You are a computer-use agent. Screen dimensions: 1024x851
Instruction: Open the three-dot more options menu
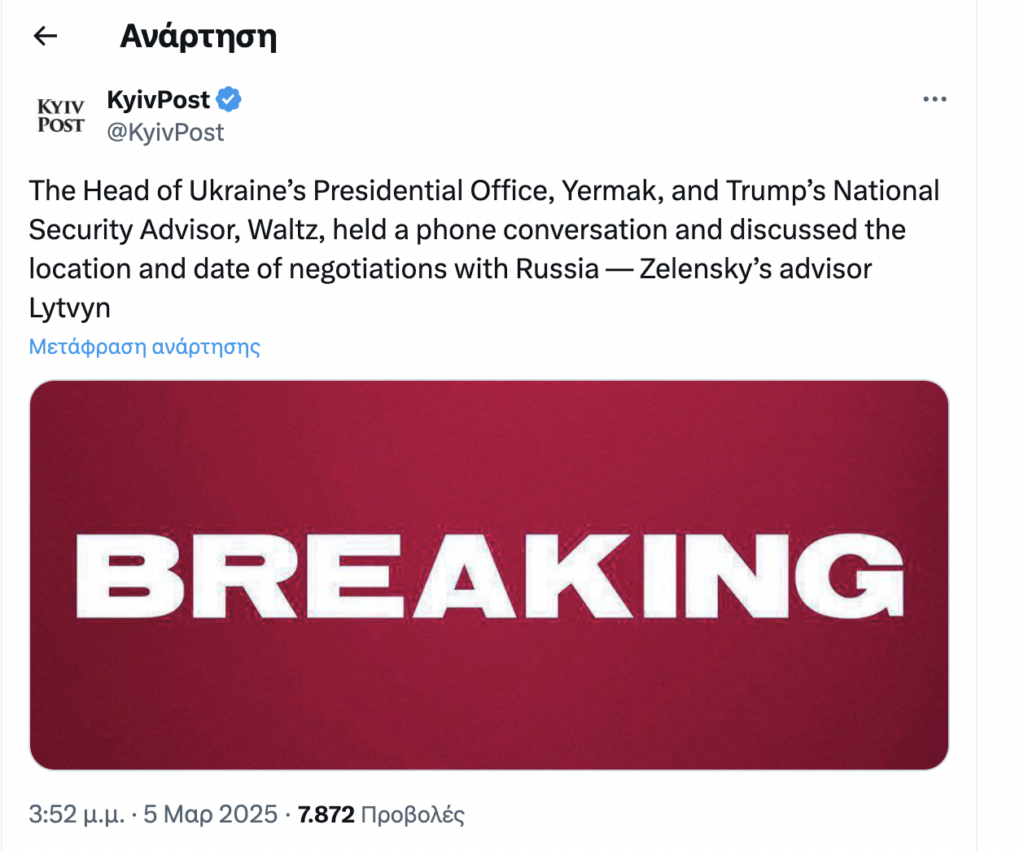click(x=934, y=99)
